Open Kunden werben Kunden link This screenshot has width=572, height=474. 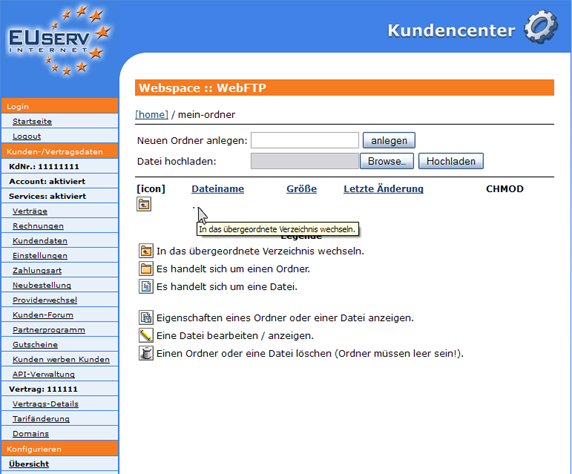pyautogui.click(x=61, y=360)
